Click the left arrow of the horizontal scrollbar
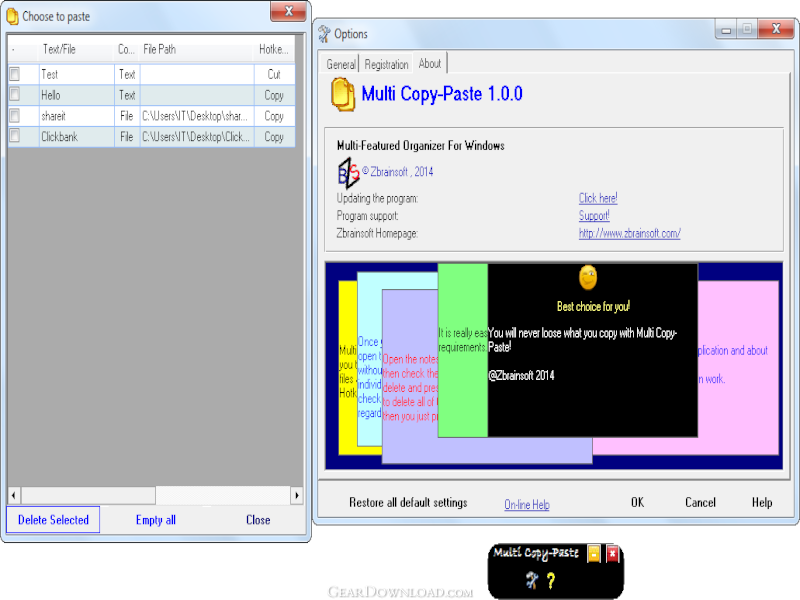The width and height of the screenshot is (800, 600). pos(14,495)
